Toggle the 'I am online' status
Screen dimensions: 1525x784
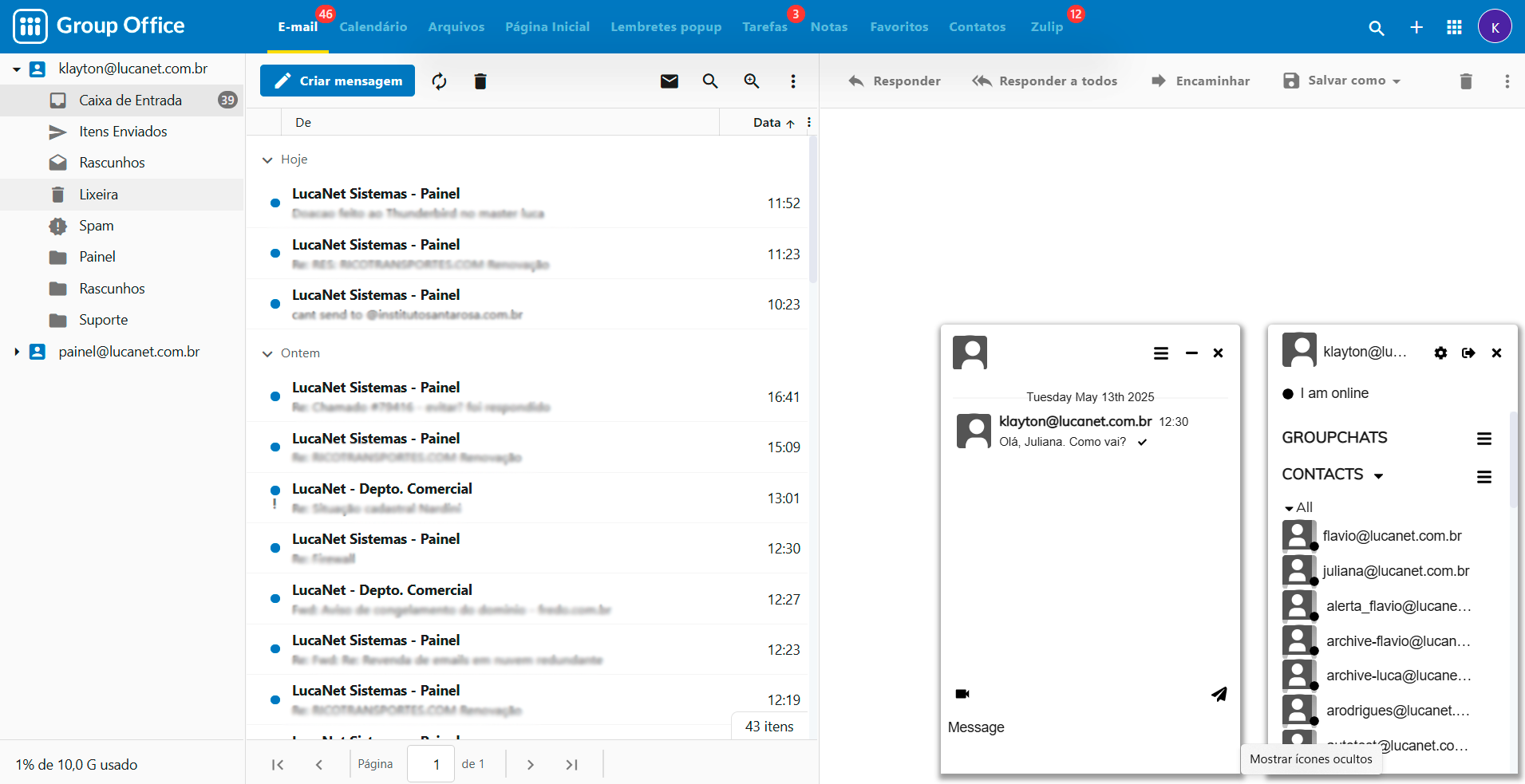coord(1325,393)
